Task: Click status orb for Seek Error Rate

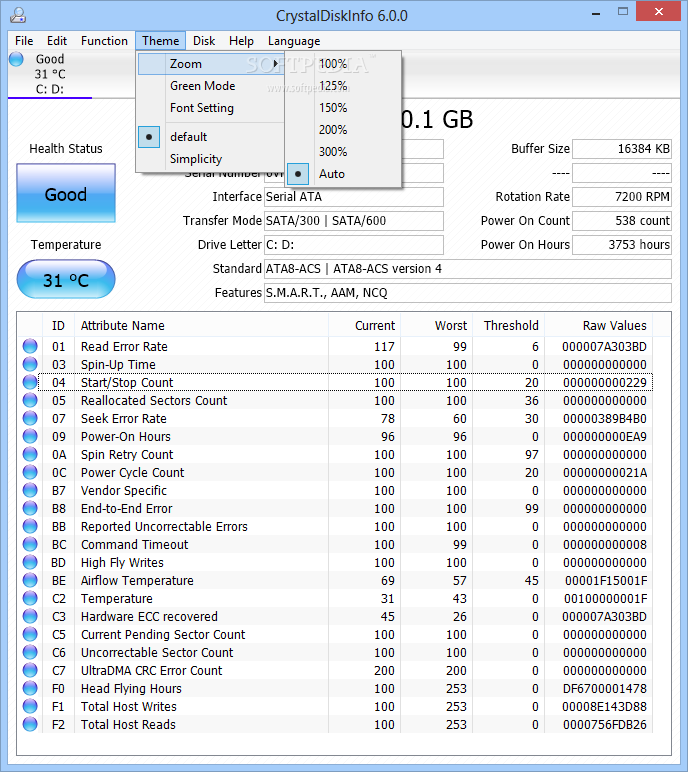Action: [x=30, y=418]
